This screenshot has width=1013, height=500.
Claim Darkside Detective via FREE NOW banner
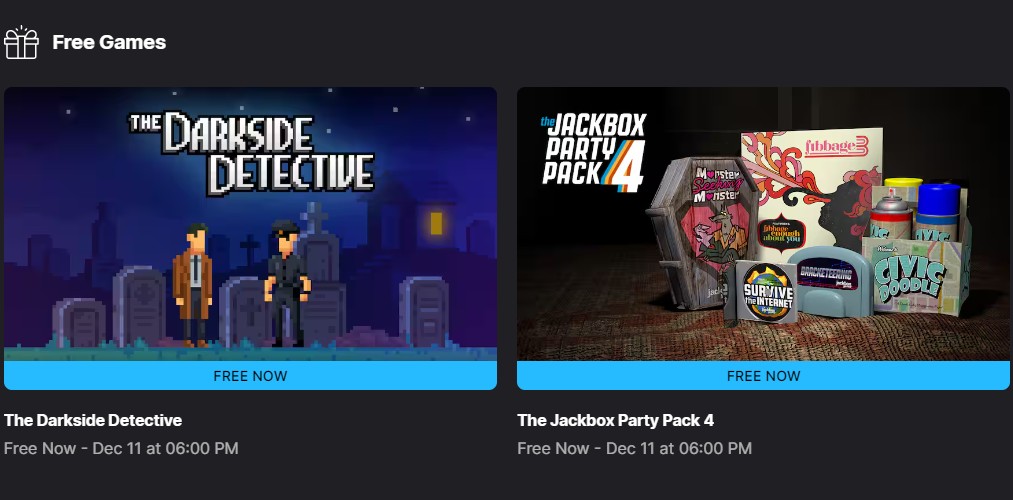[x=251, y=375]
